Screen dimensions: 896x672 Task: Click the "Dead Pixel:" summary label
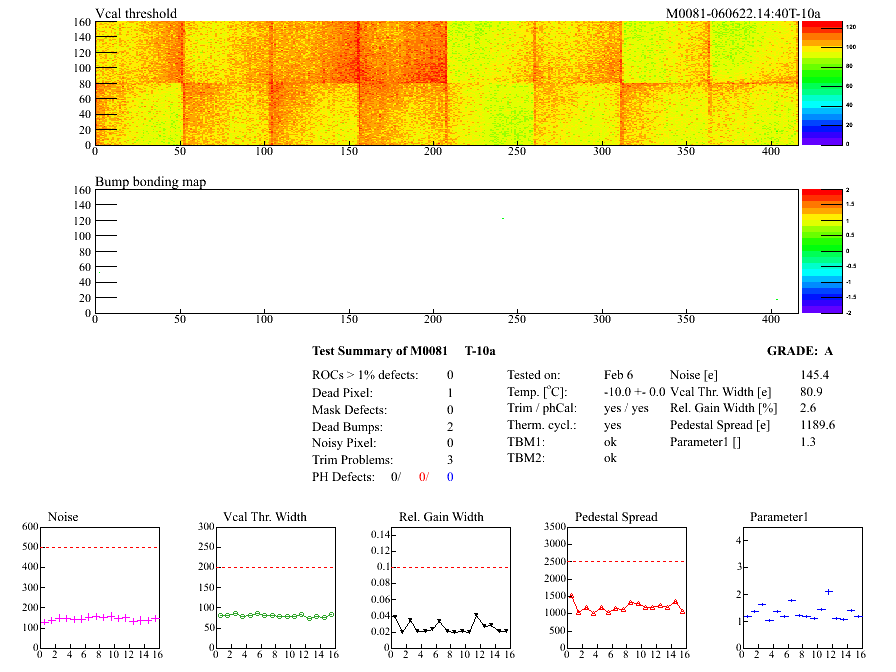(x=342, y=393)
